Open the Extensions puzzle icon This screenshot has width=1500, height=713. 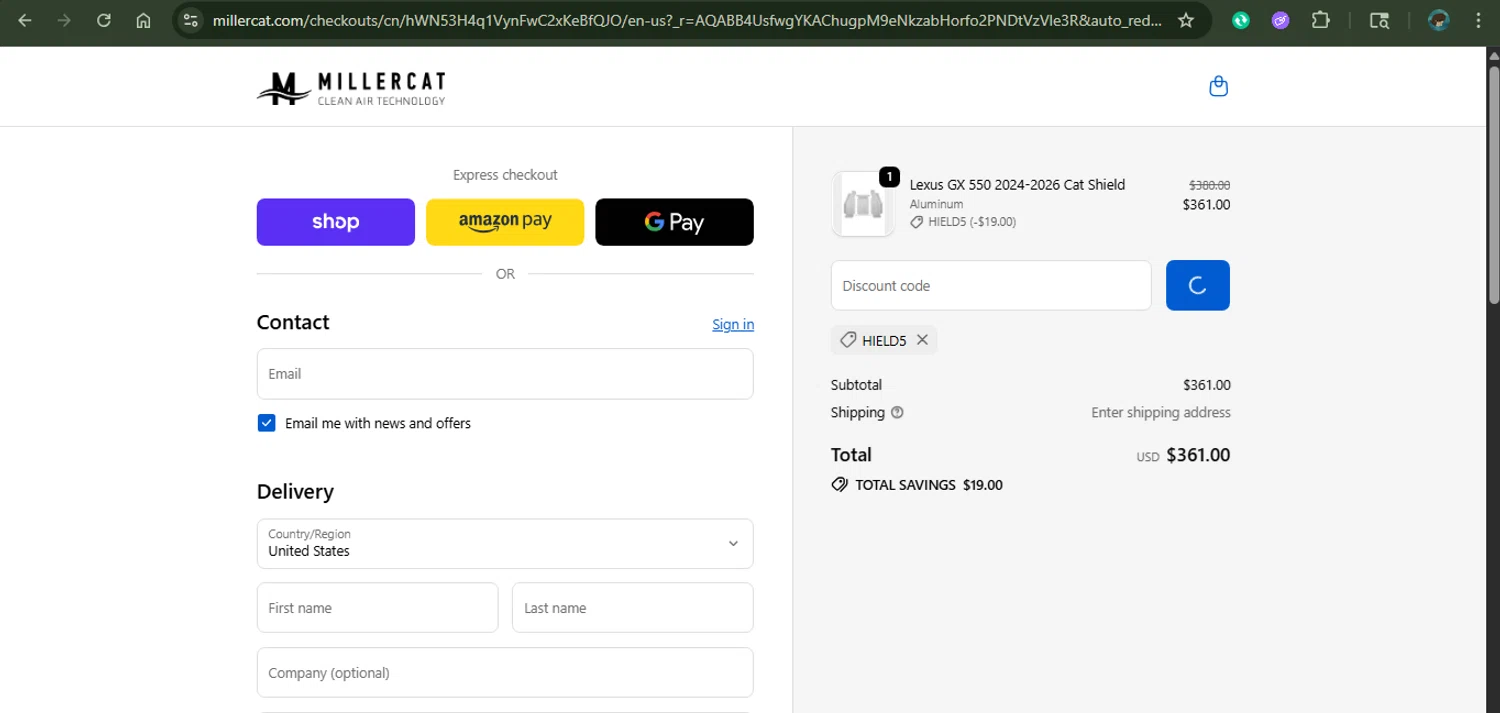point(1320,20)
